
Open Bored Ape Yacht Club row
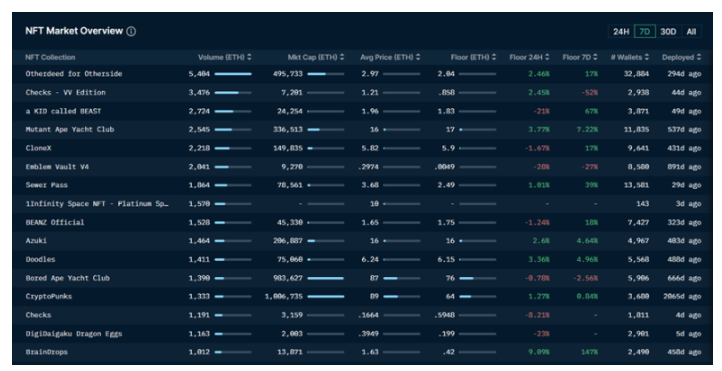[362, 278]
